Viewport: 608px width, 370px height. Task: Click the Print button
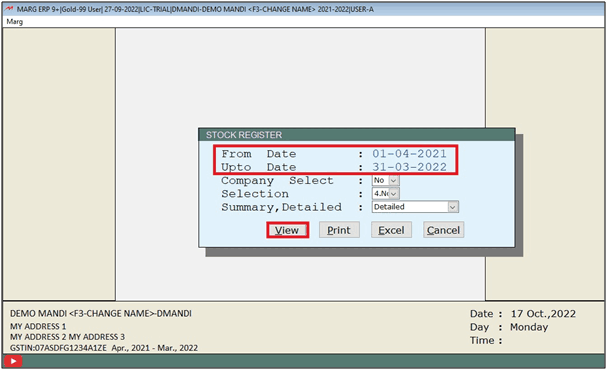(x=339, y=230)
